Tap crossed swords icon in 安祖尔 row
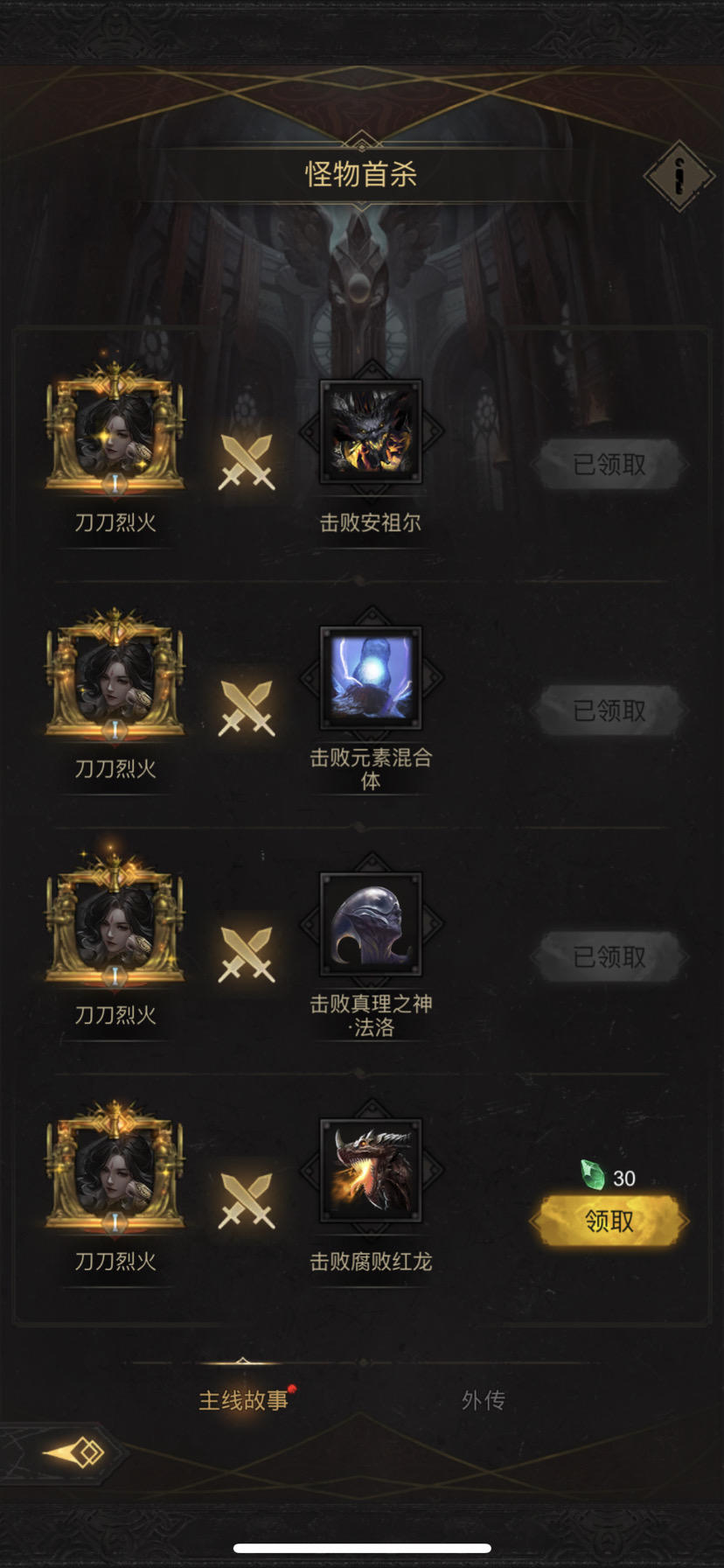Screen dimensions: 724x1568 point(247,462)
